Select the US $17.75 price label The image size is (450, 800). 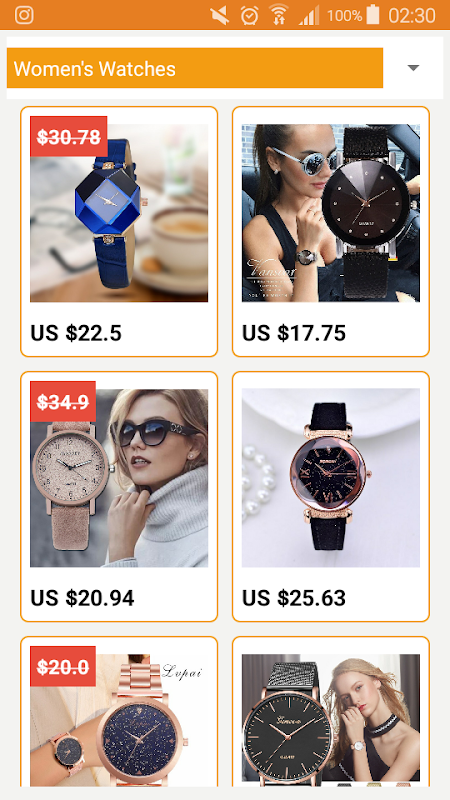pos(294,334)
